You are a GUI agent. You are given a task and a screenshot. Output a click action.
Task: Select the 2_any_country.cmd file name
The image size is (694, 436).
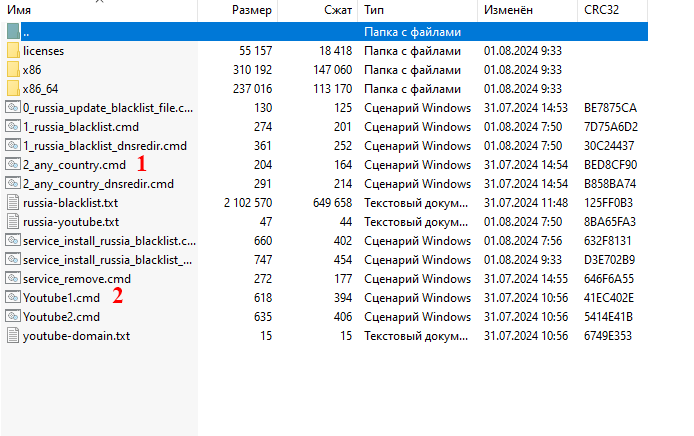pos(74,164)
